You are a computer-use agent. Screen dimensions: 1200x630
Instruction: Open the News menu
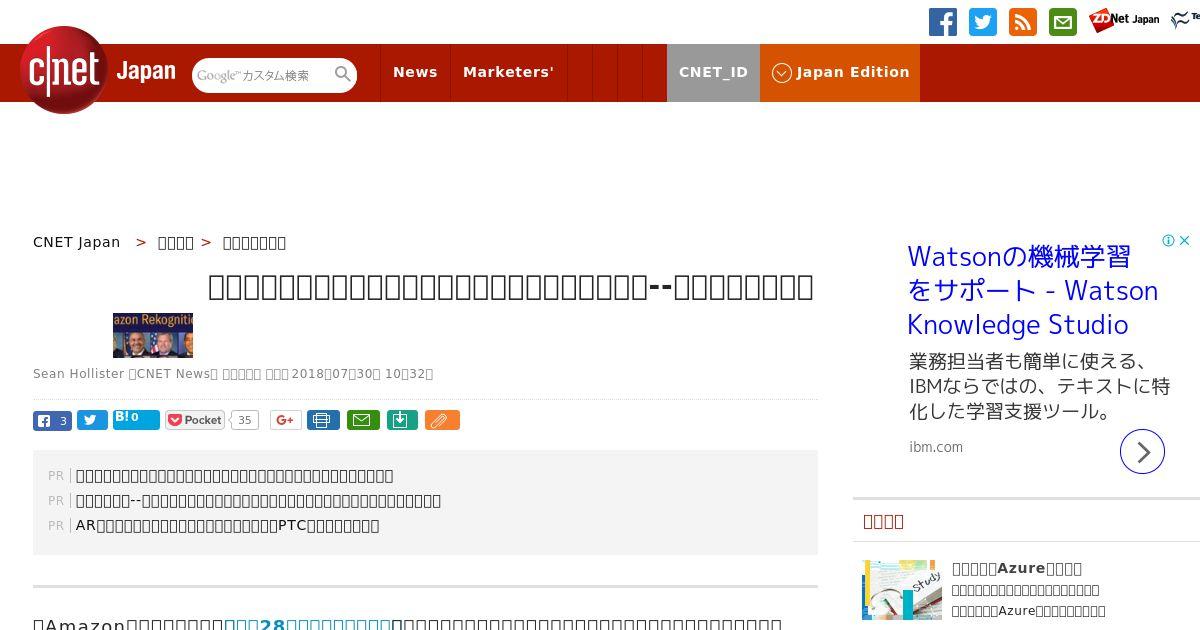[415, 72]
